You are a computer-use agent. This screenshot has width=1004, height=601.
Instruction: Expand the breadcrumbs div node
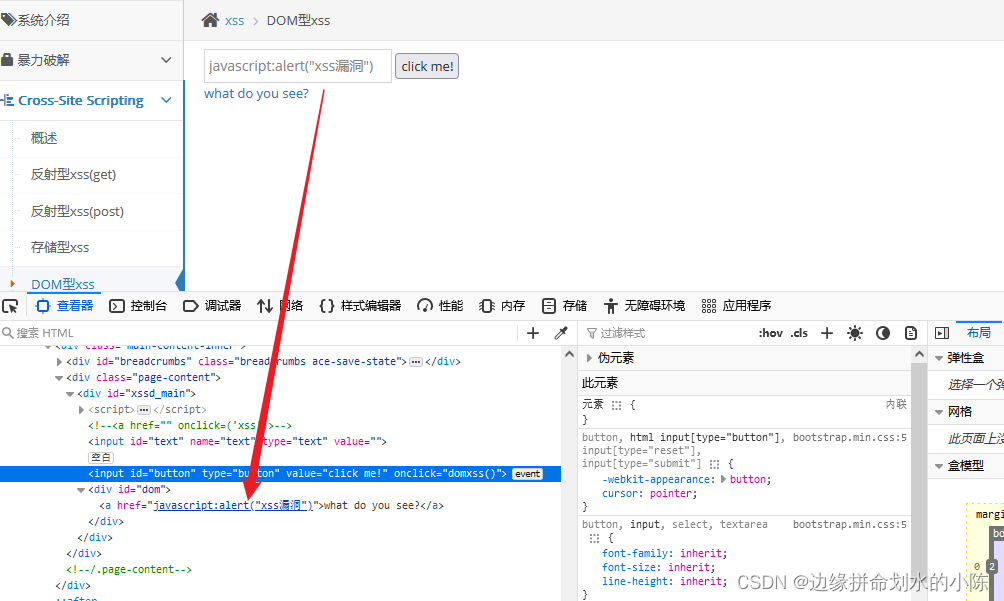pos(60,362)
